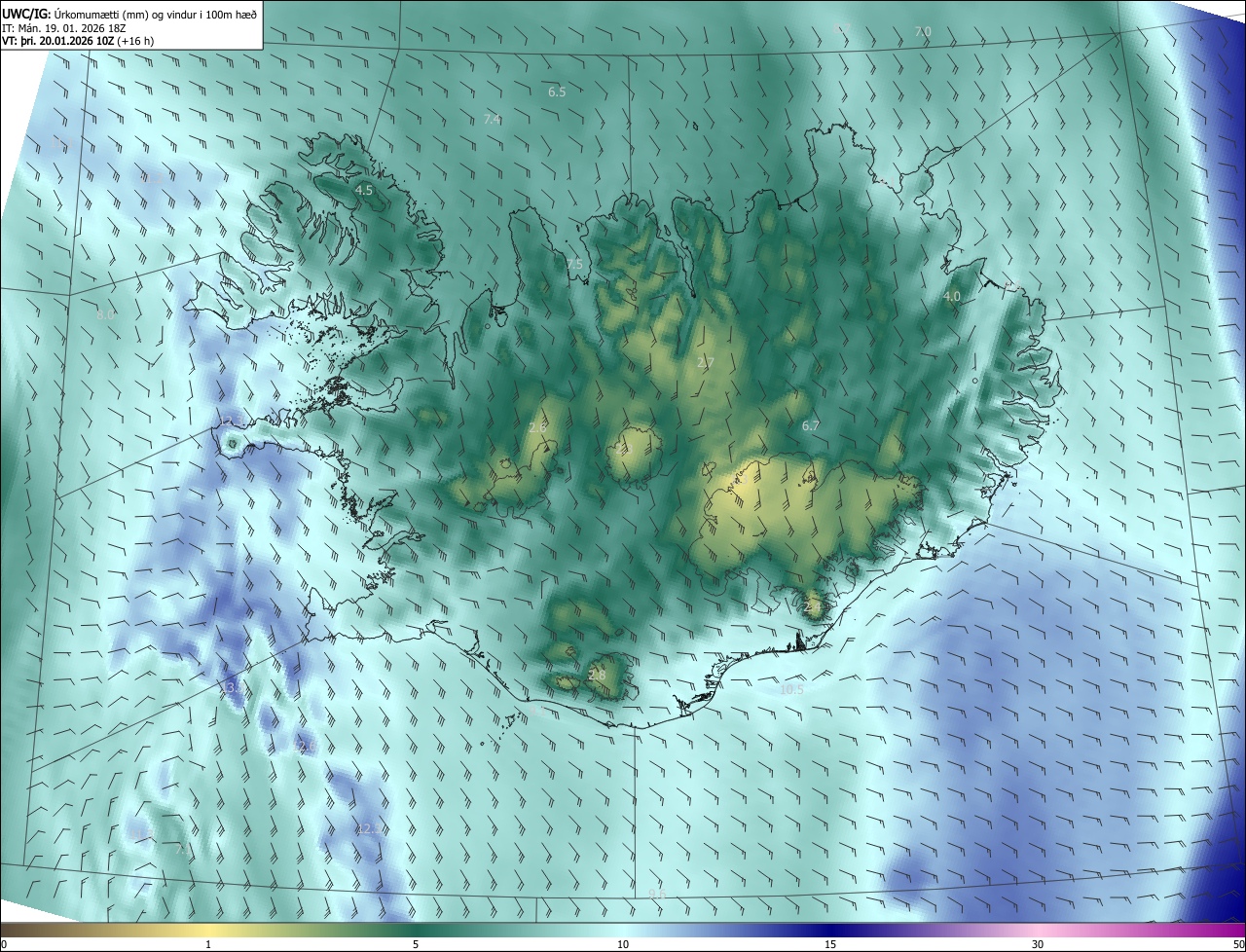Click the 15 tick on the color scale

point(830,944)
